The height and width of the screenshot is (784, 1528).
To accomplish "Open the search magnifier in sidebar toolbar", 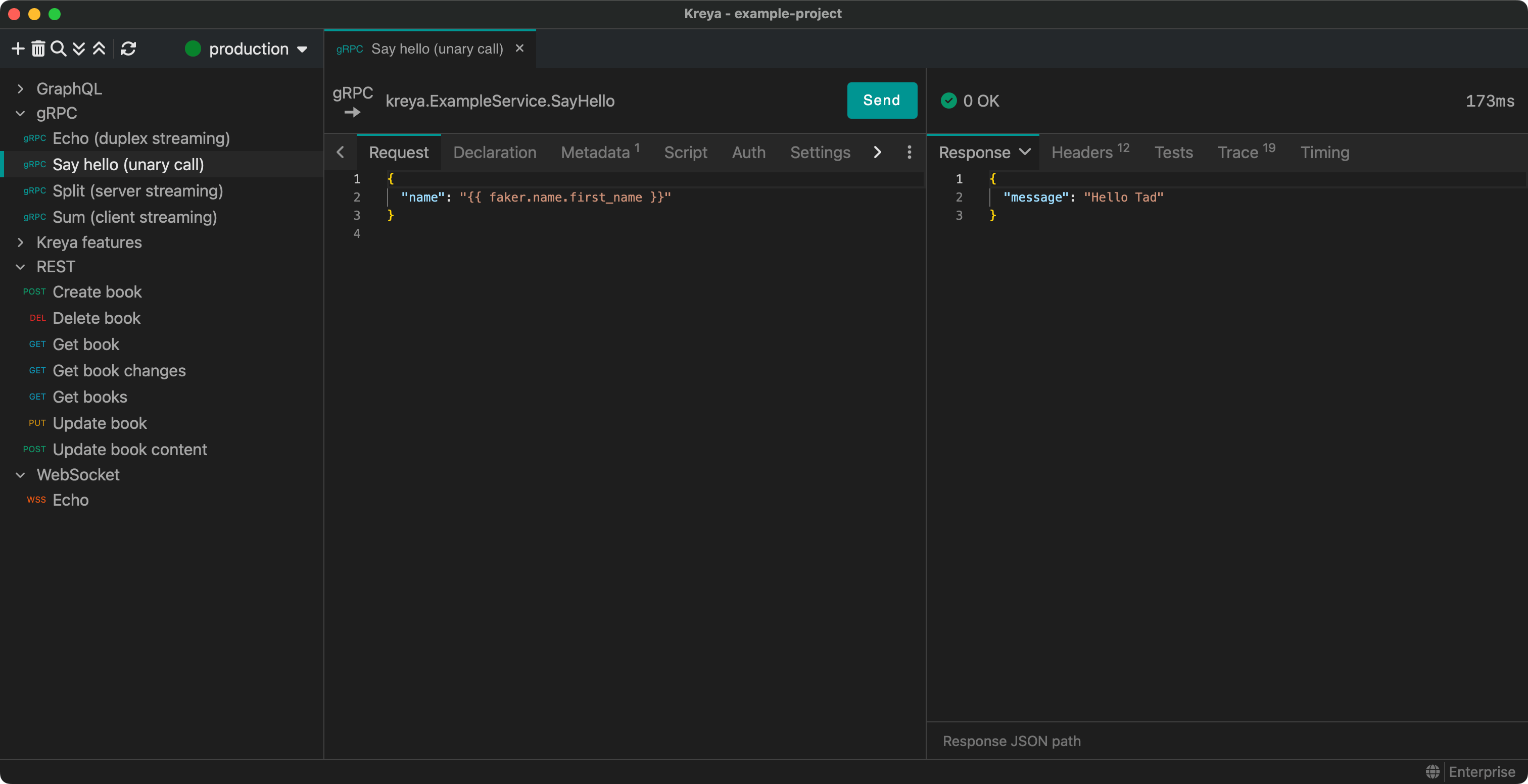I will tap(58, 48).
